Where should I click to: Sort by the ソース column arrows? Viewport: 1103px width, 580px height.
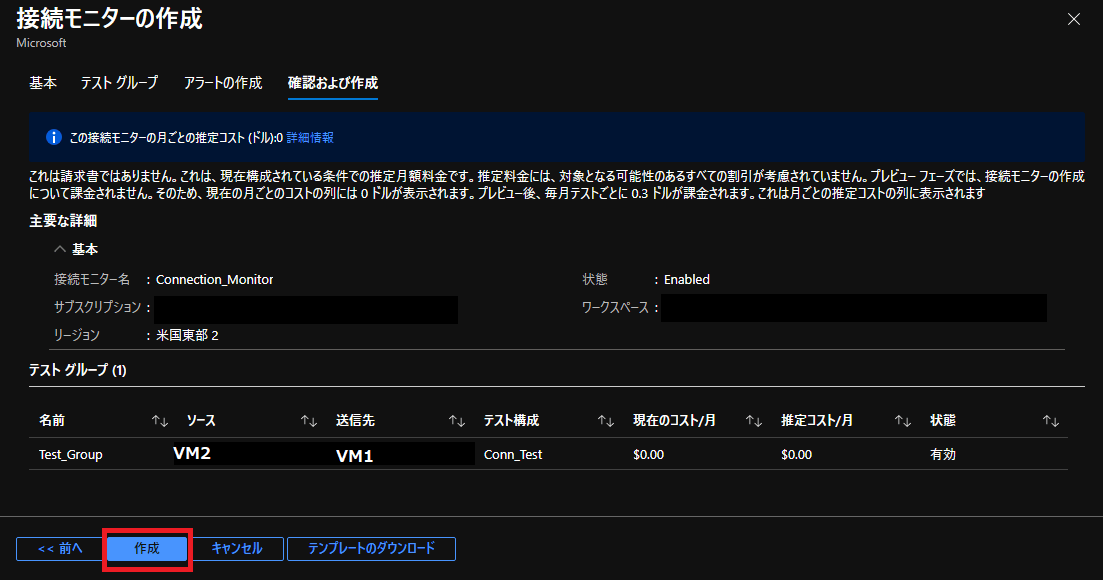point(309,420)
